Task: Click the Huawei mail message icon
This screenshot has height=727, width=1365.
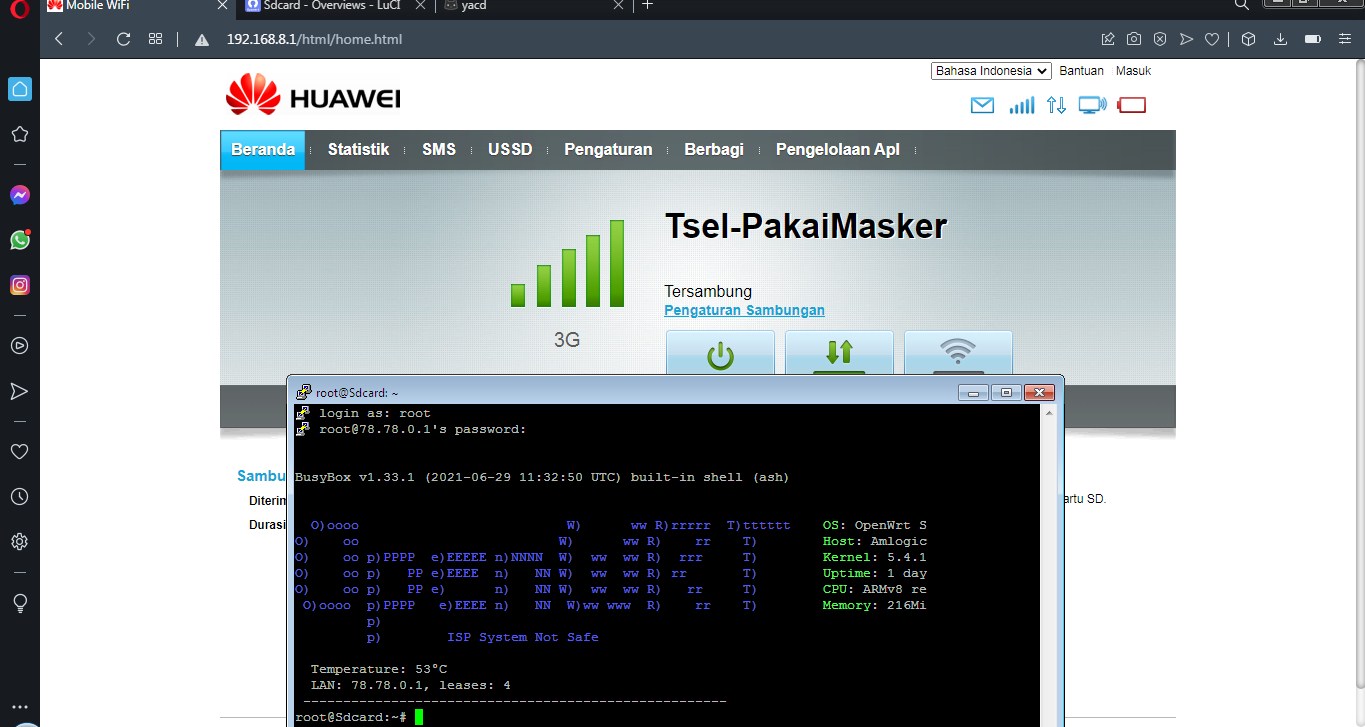Action: point(983,105)
